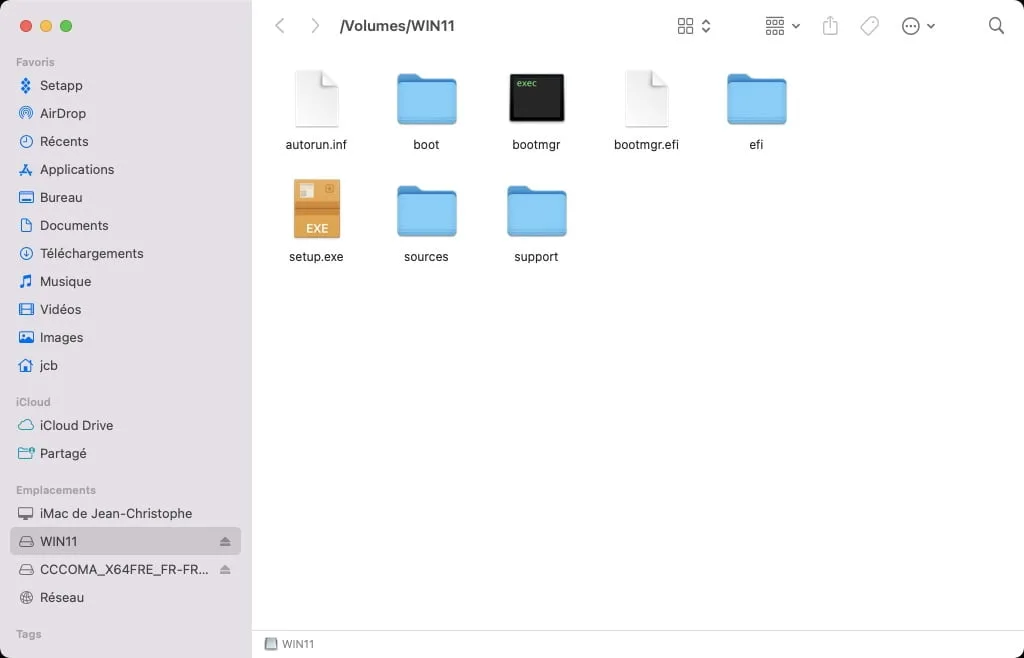This screenshot has height=658, width=1024.
Task: Click the Search magnifier icon
Action: coord(996,25)
